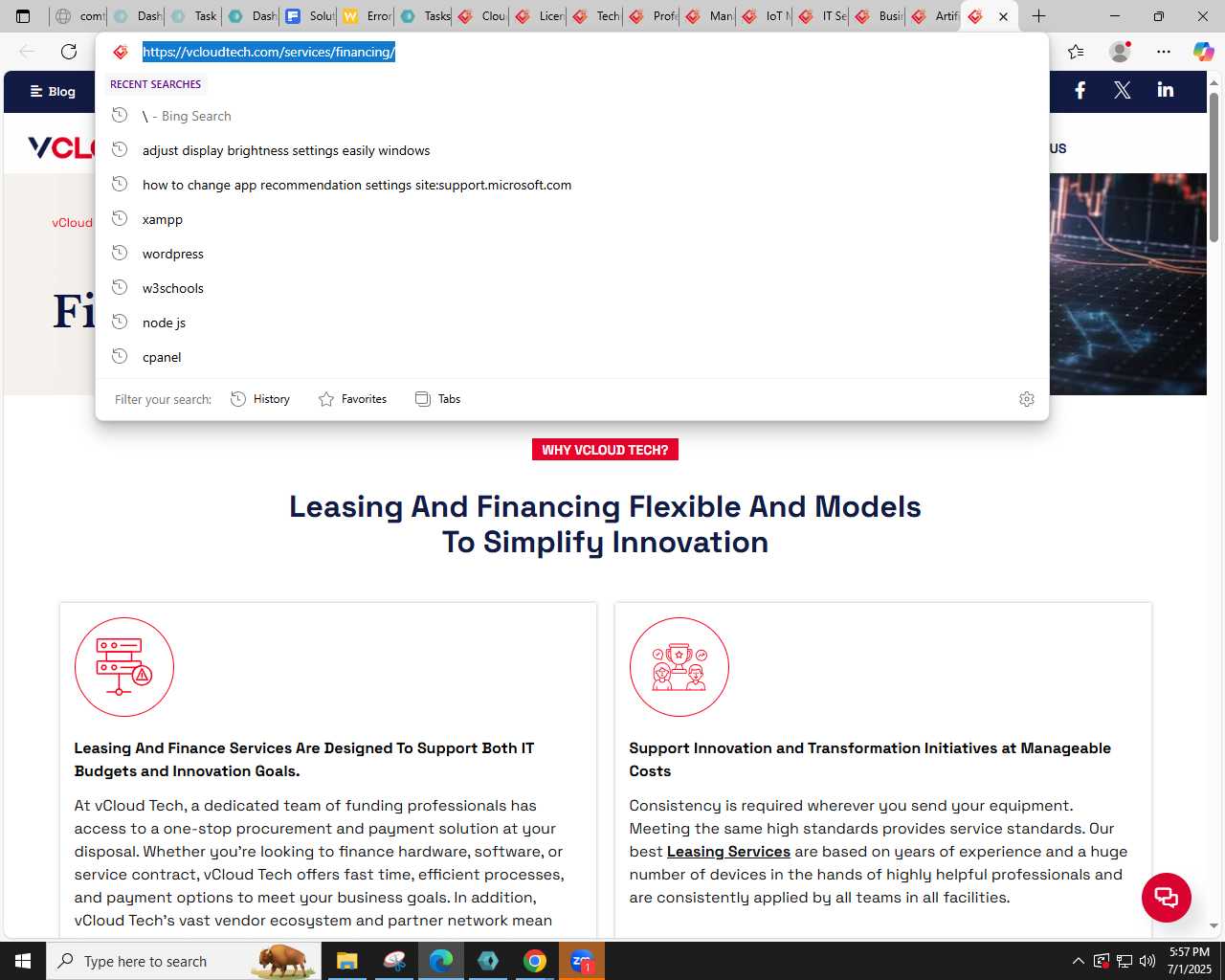The image size is (1225, 980).
Task: Show hidden system tray icons
Action: pyautogui.click(x=1079, y=961)
